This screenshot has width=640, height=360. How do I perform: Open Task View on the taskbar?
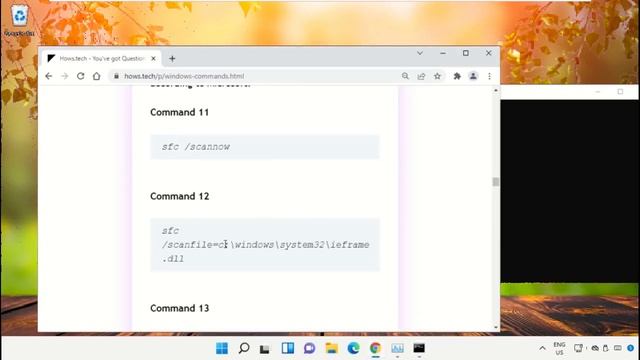[265, 348]
